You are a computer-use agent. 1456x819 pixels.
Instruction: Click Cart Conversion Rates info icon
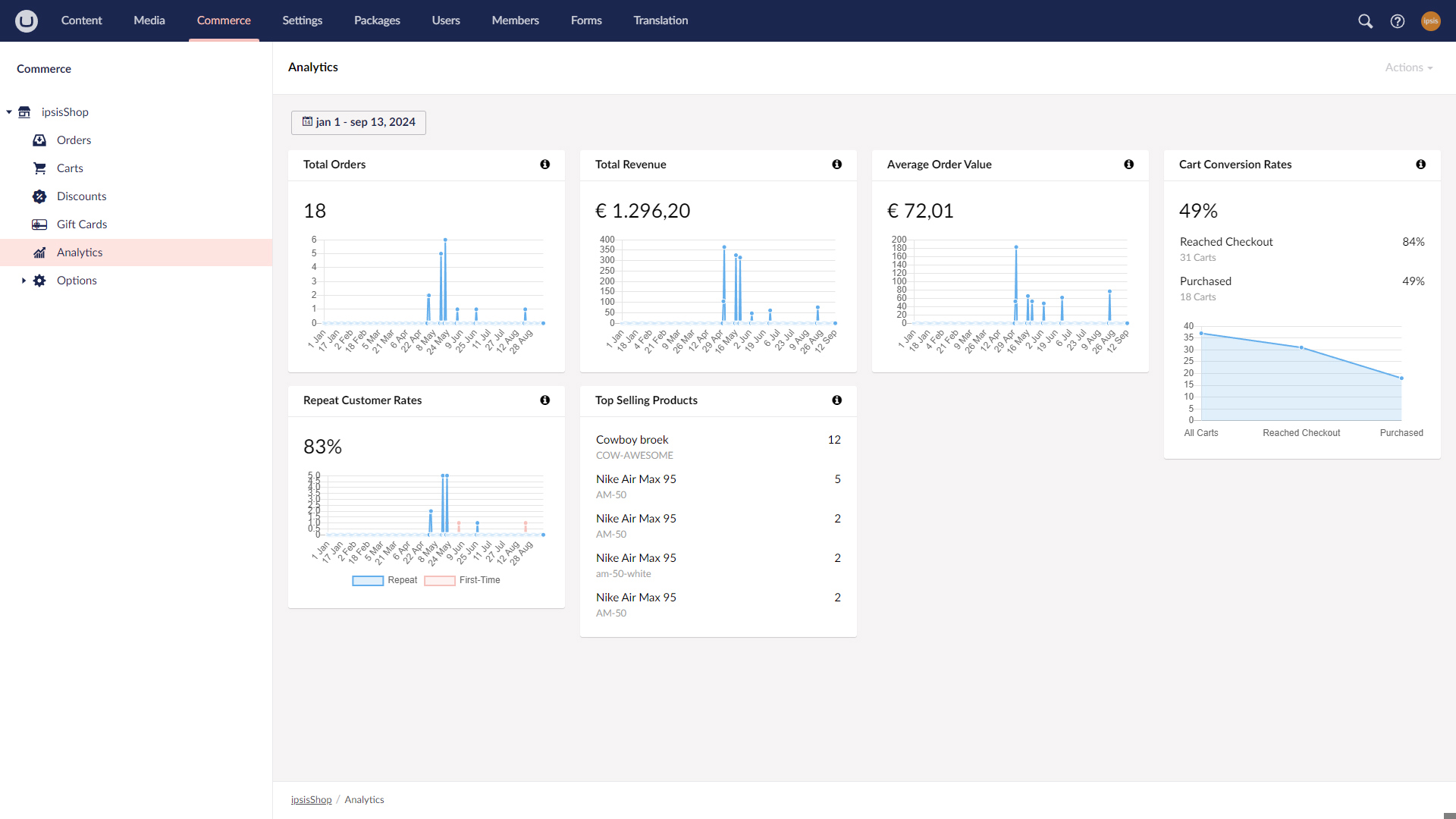[1420, 165]
